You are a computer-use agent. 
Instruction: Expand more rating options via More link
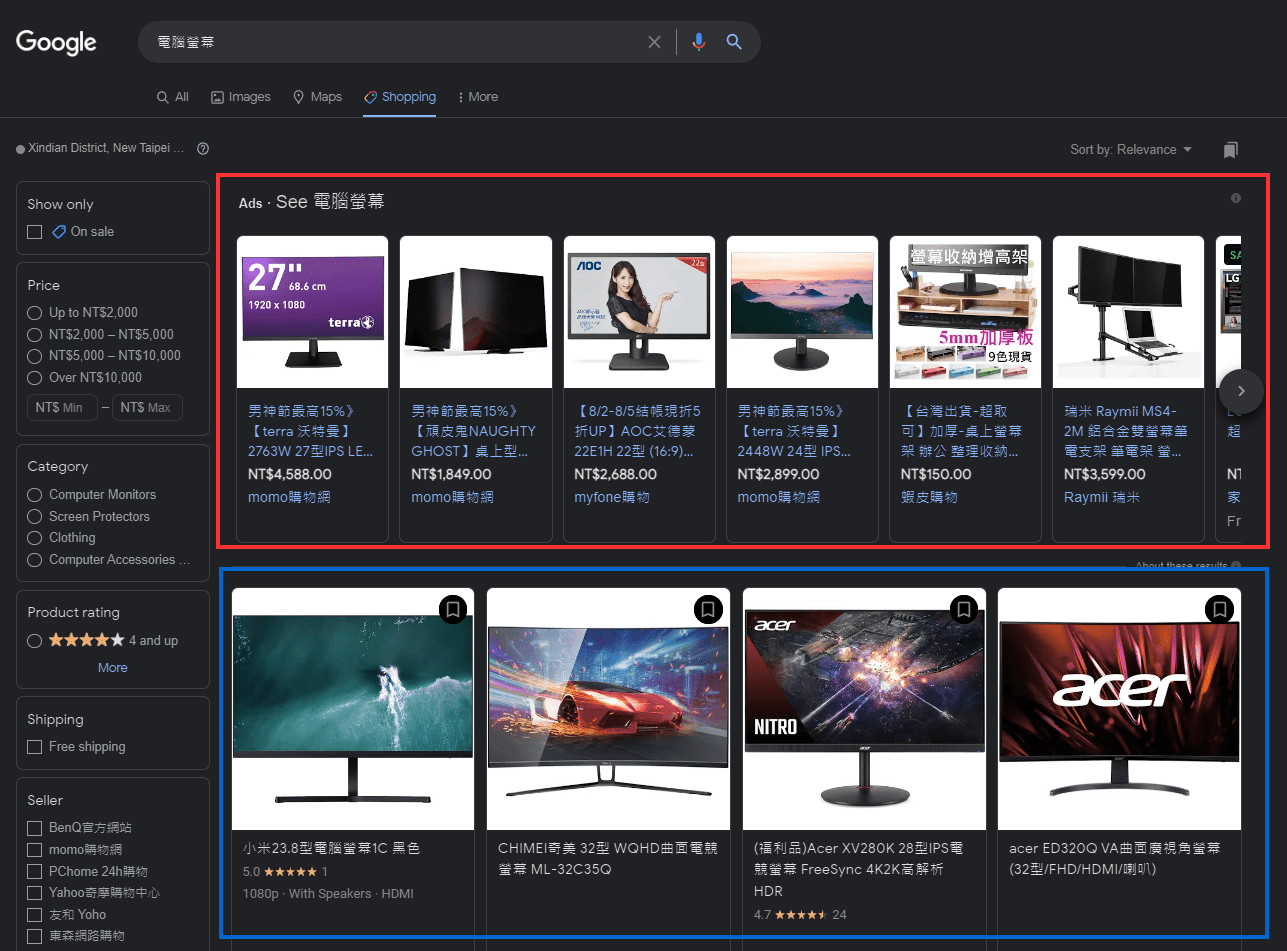112,667
